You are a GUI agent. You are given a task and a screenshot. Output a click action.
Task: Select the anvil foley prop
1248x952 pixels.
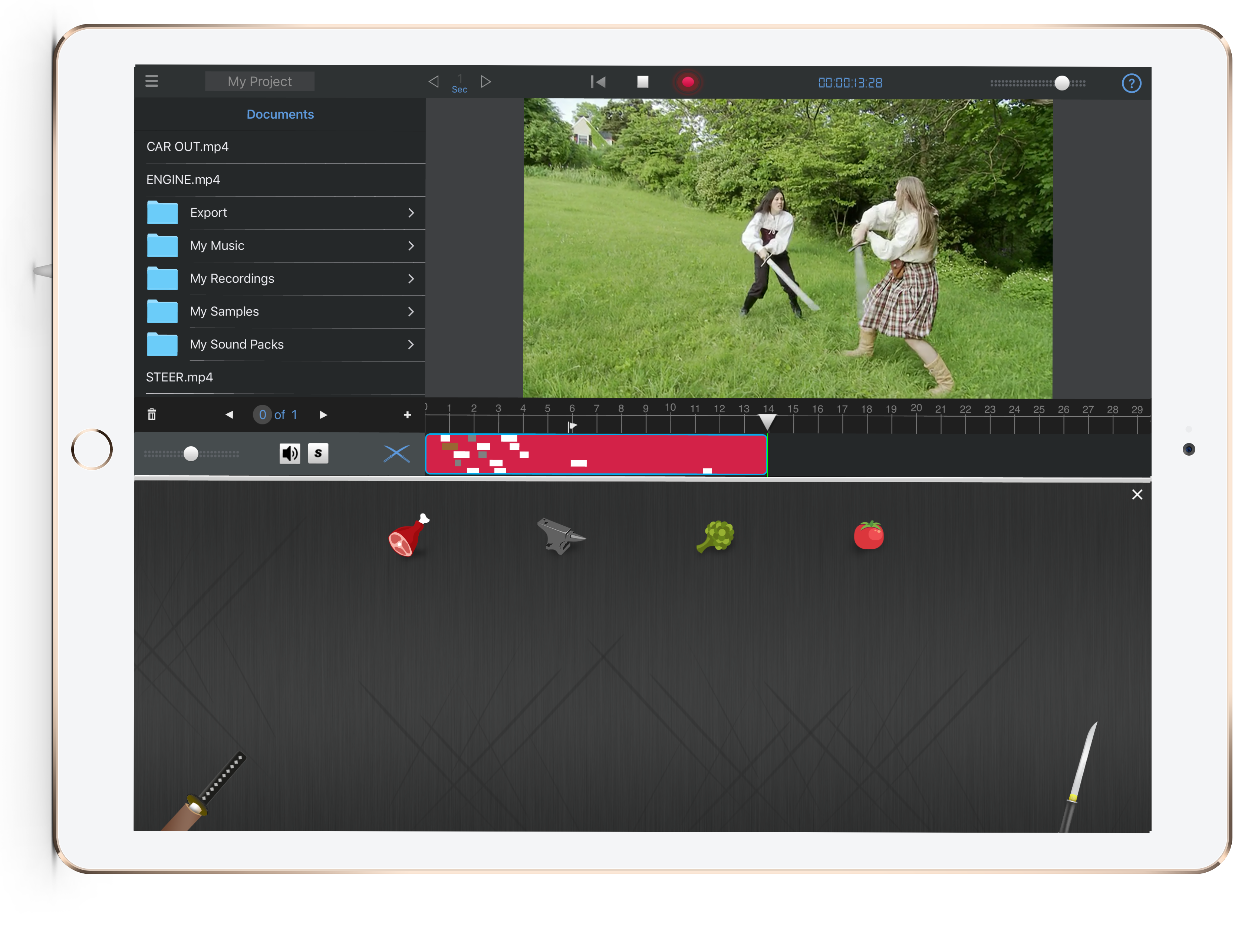click(x=561, y=535)
